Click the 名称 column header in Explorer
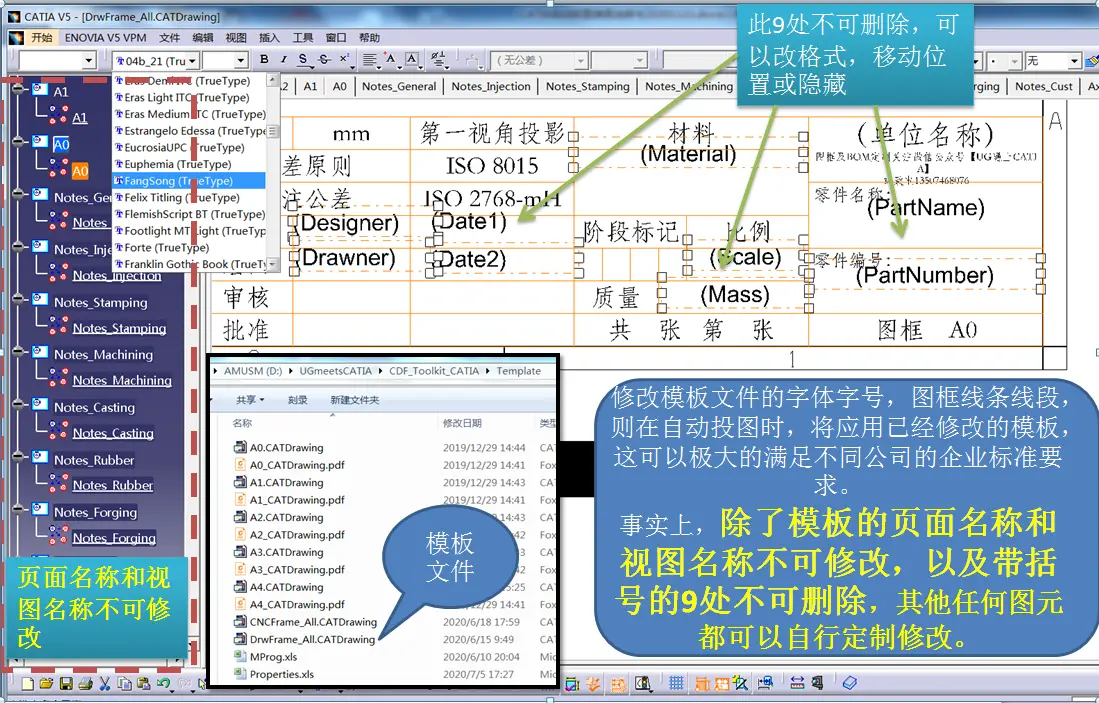Screen dimensions: 1099x703 (x=243, y=423)
